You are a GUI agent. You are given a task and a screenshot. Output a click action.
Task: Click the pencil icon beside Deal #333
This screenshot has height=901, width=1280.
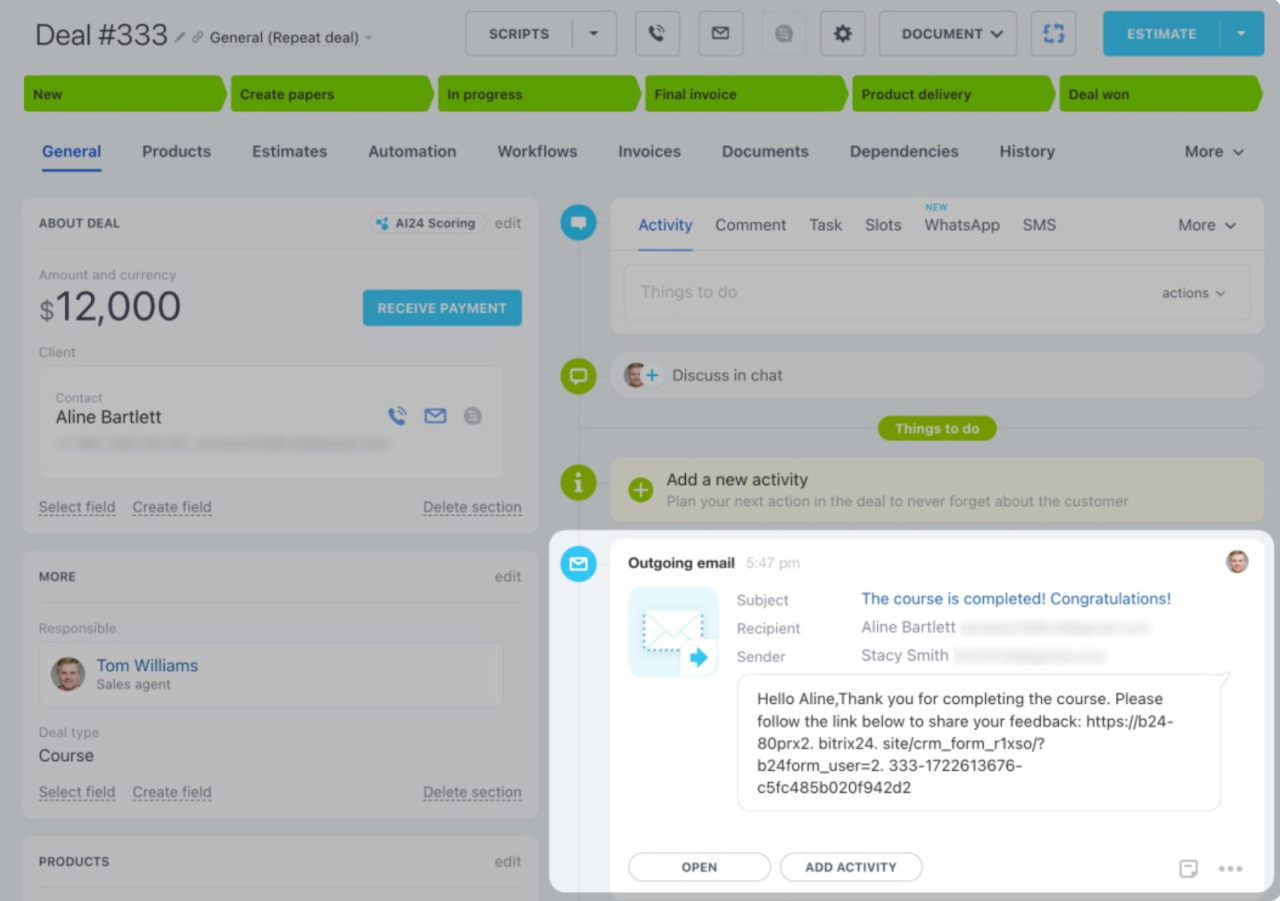click(180, 37)
